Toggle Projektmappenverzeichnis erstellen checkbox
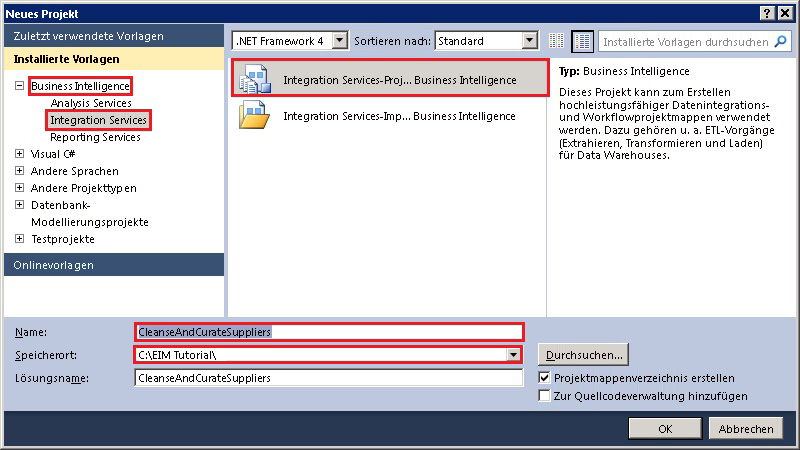The width and height of the screenshot is (800, 450). tap(544, 378)
